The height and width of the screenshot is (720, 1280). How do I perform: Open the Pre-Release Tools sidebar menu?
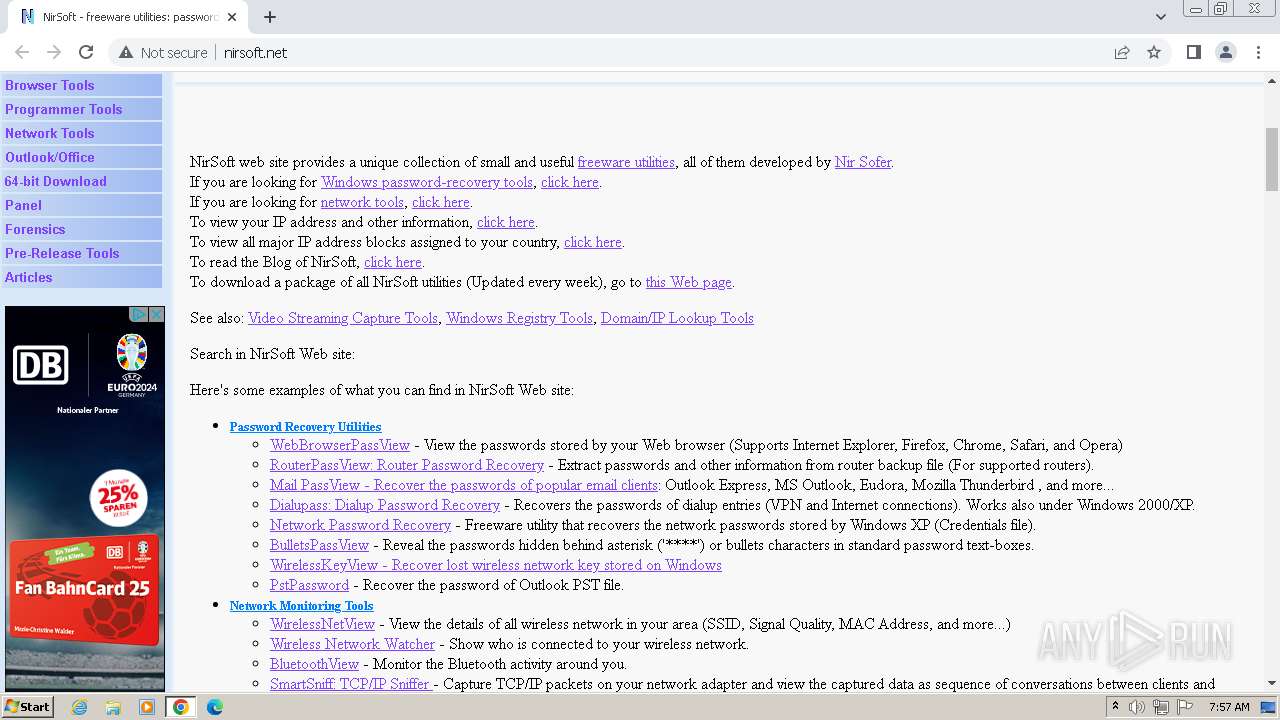[x=82, y=253]
